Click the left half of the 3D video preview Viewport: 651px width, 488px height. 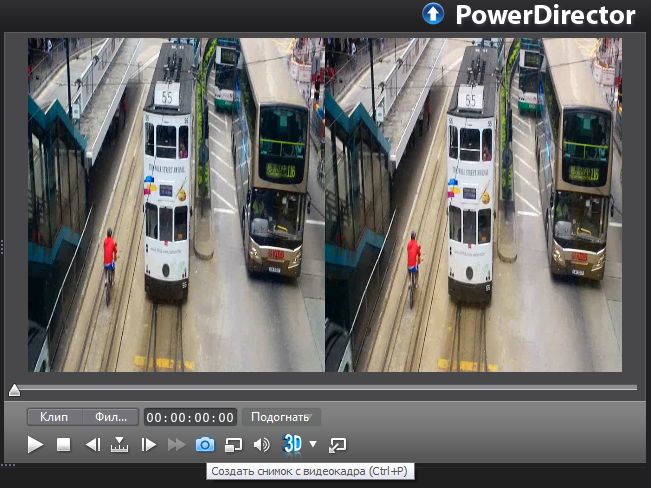pos(177,205)
